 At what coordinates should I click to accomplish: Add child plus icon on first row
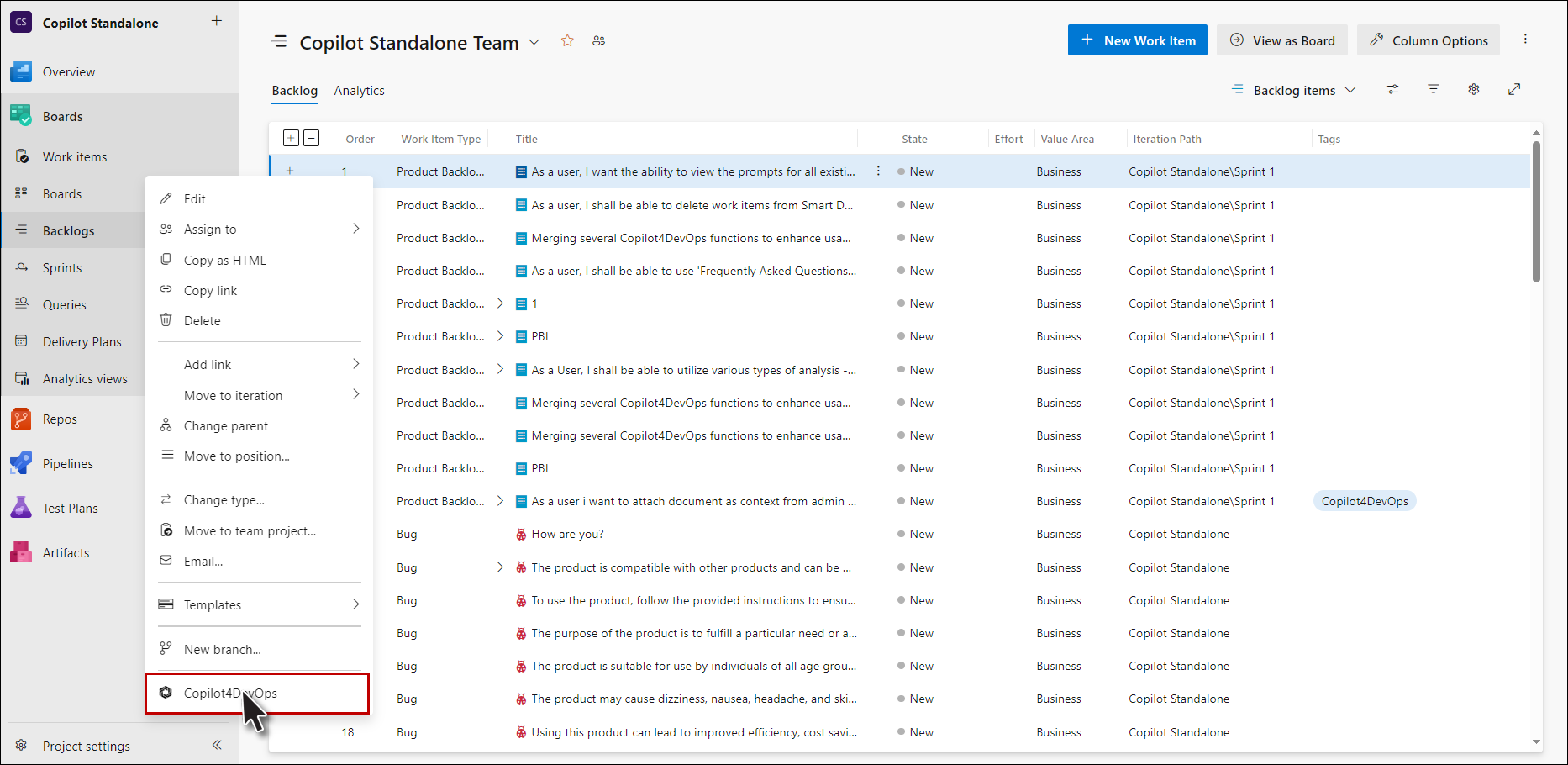pos(290,171)
